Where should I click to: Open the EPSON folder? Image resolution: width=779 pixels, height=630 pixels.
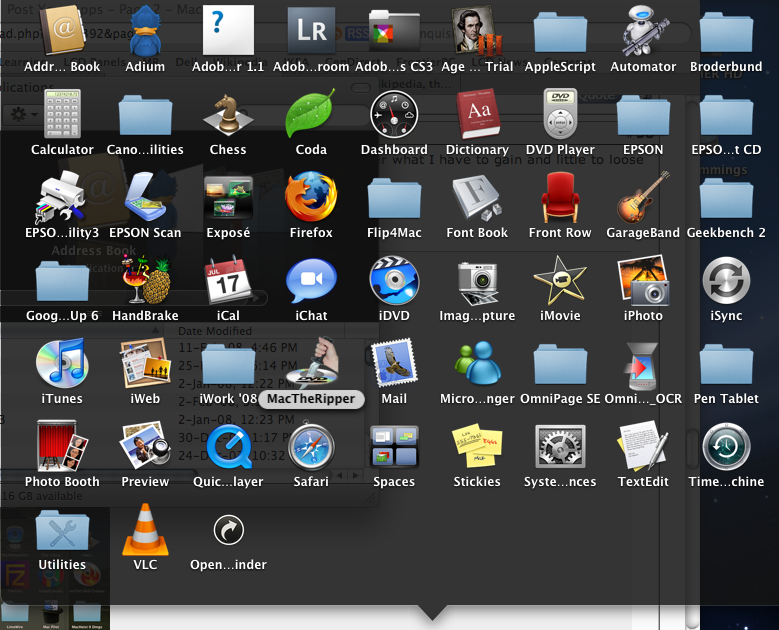pos(643,115)
